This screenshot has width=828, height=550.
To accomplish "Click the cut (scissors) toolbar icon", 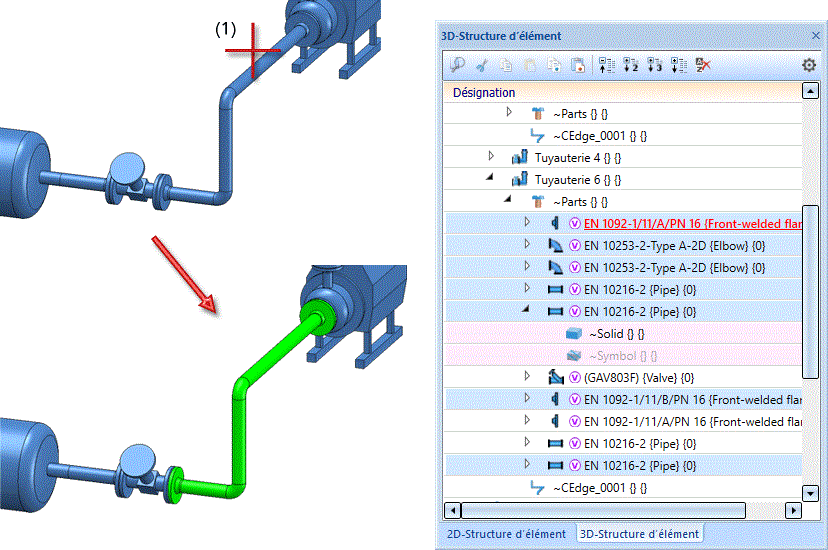I will (482, 65).
